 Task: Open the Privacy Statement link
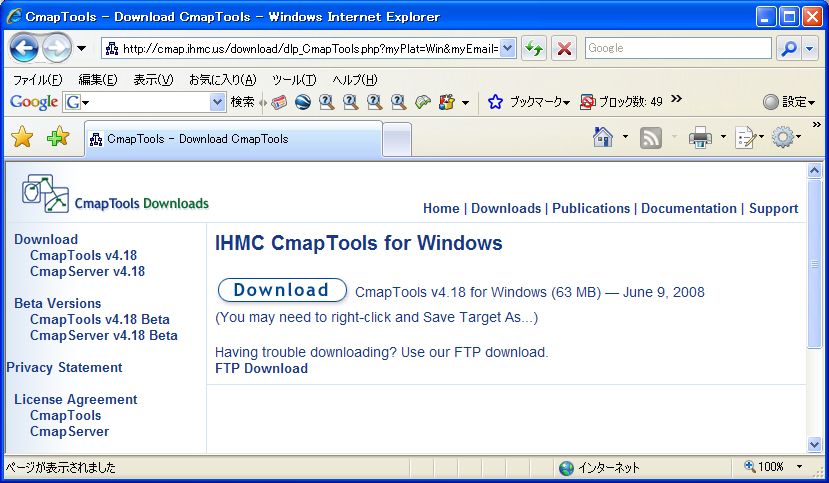pos(65,367)
